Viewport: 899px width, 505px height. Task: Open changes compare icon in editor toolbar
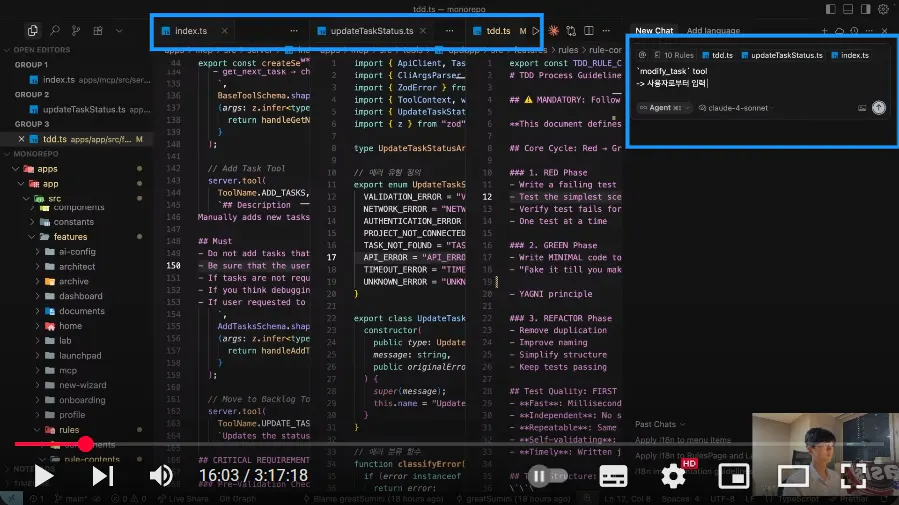coord(571,31)
